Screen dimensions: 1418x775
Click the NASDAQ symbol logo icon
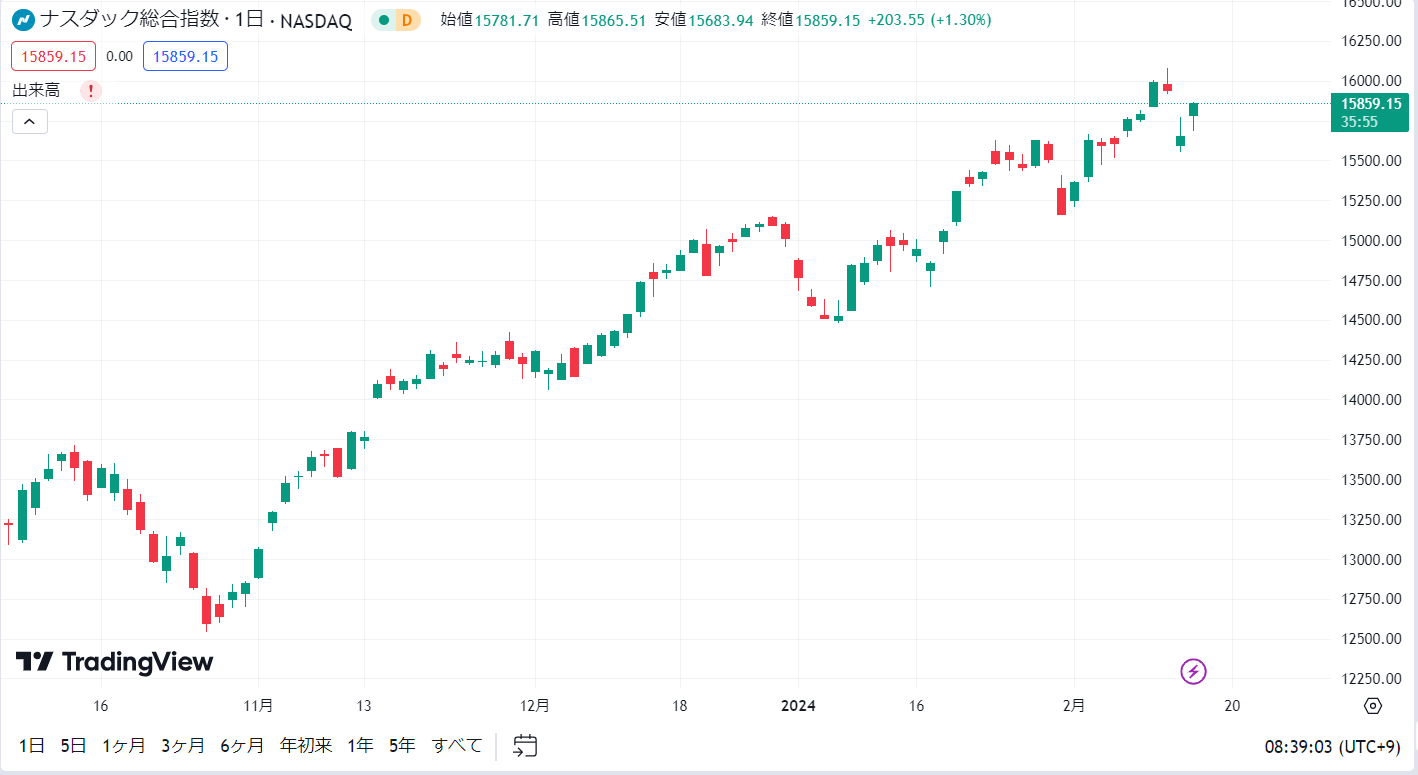(23, 19)
